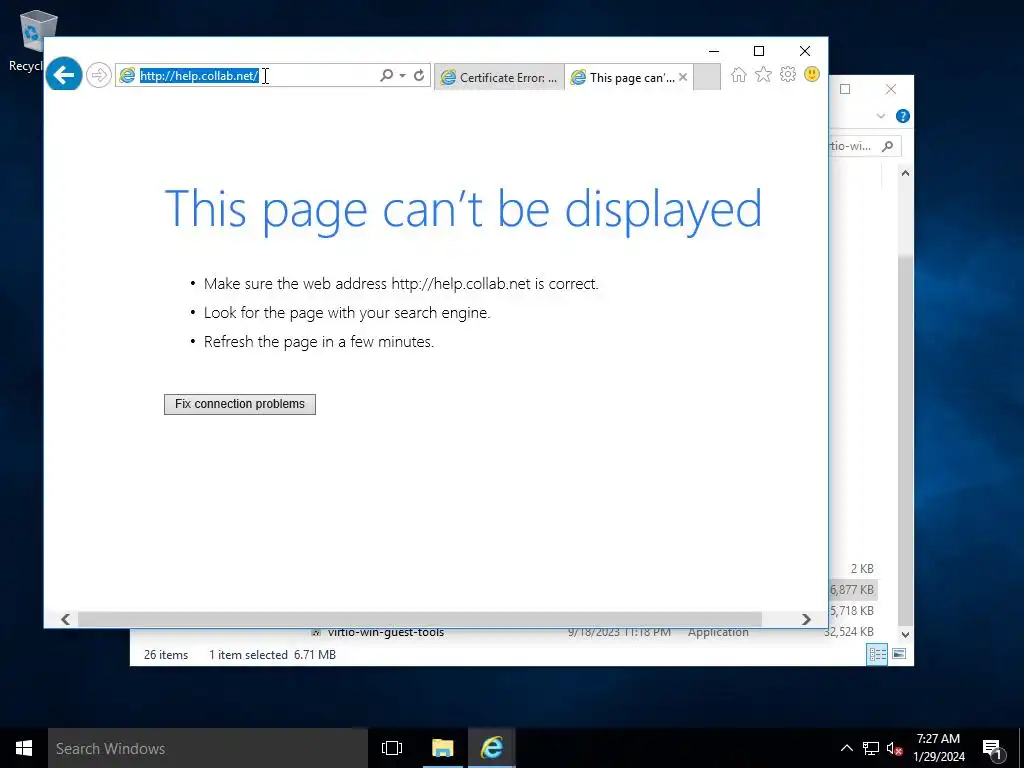
Task: Click the 6,877 KB file size cell
Action: 852,590
